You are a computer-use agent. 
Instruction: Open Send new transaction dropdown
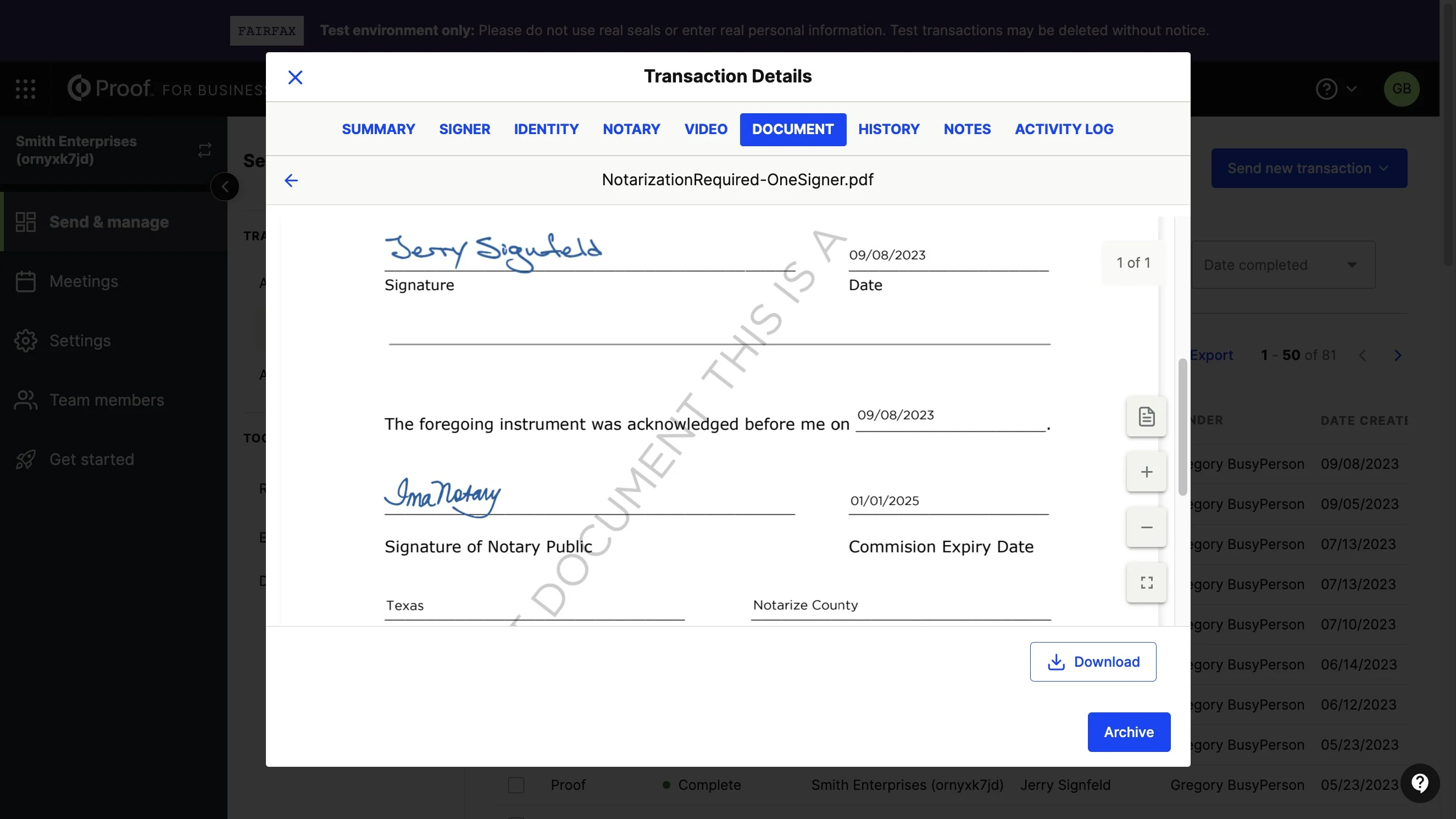pos(1309,168)
